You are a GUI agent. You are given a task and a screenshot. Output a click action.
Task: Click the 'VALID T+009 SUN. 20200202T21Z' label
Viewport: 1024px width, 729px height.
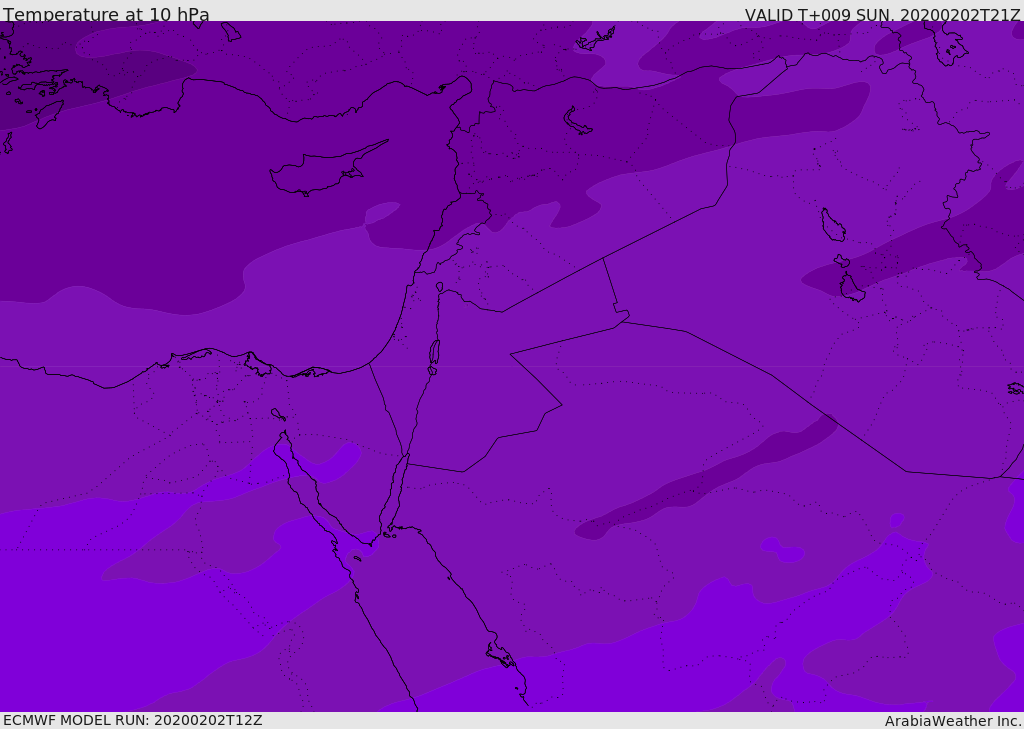click(x=882, y=15)
